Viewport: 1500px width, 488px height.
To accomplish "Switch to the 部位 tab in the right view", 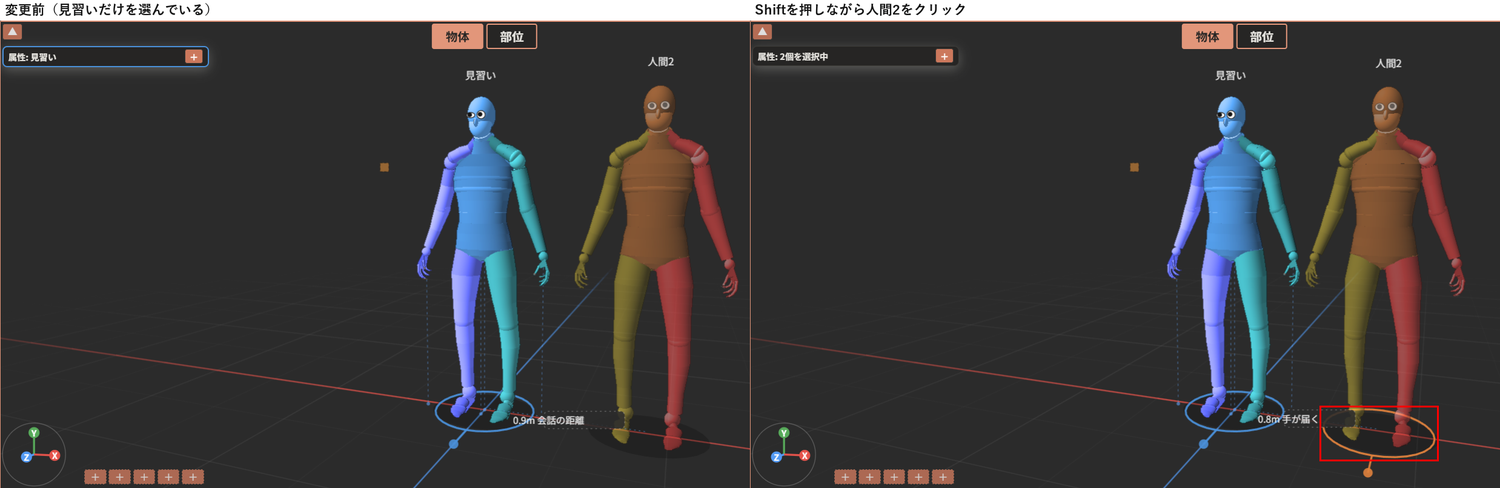I will click(1262, 37).
